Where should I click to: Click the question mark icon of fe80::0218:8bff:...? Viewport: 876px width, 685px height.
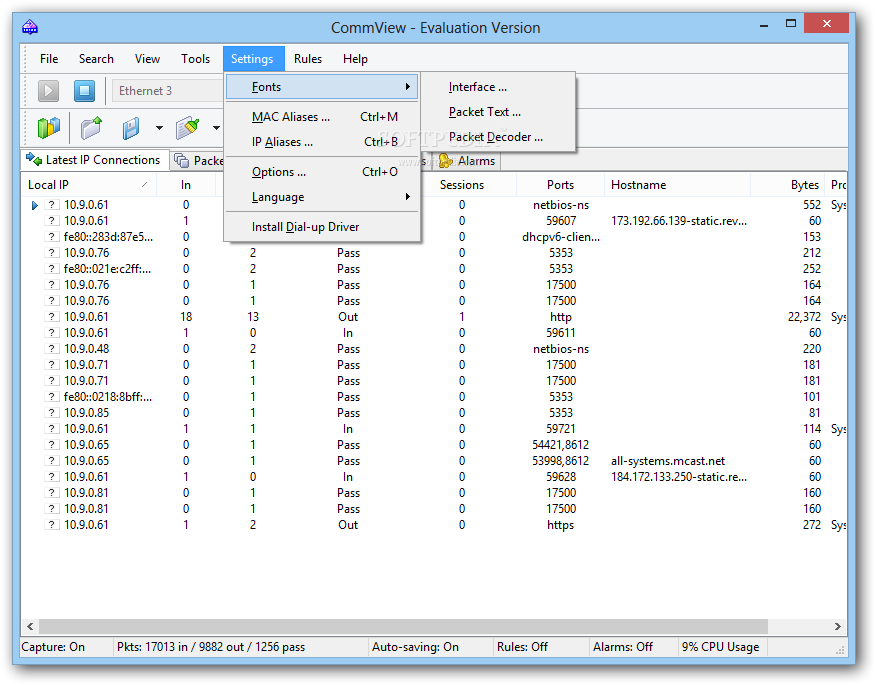[x=52, y=397]
